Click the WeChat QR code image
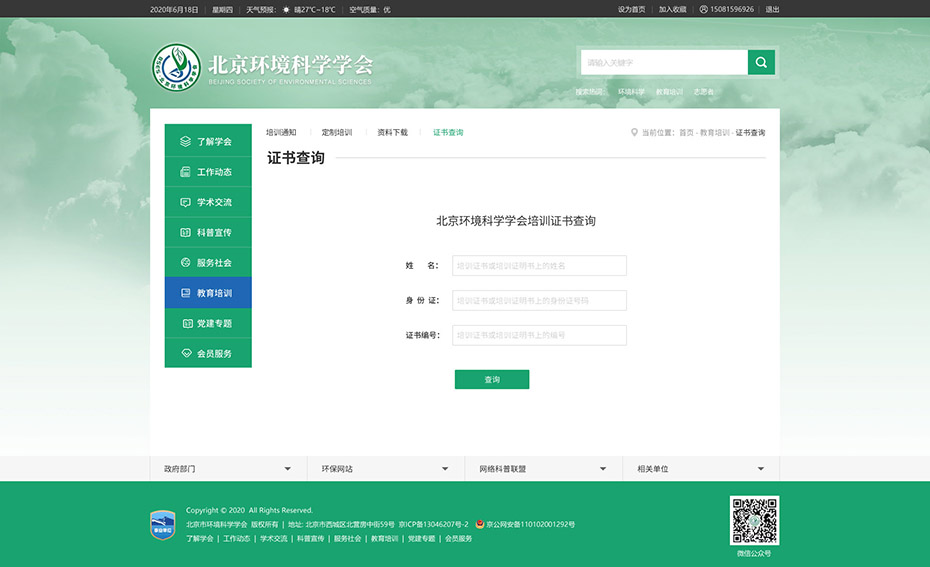Screen dimensions: 930x567 tap(754, 520)
